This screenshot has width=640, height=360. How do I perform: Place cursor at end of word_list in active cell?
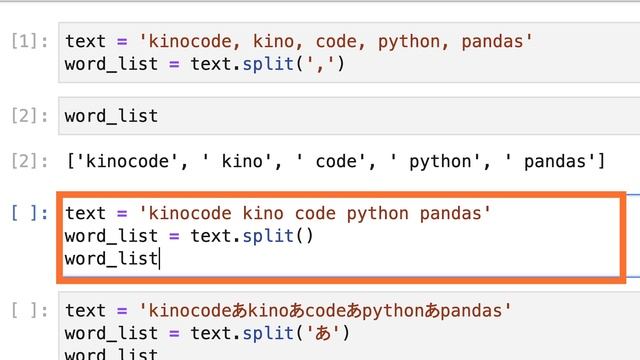click(x=159, y=259)
